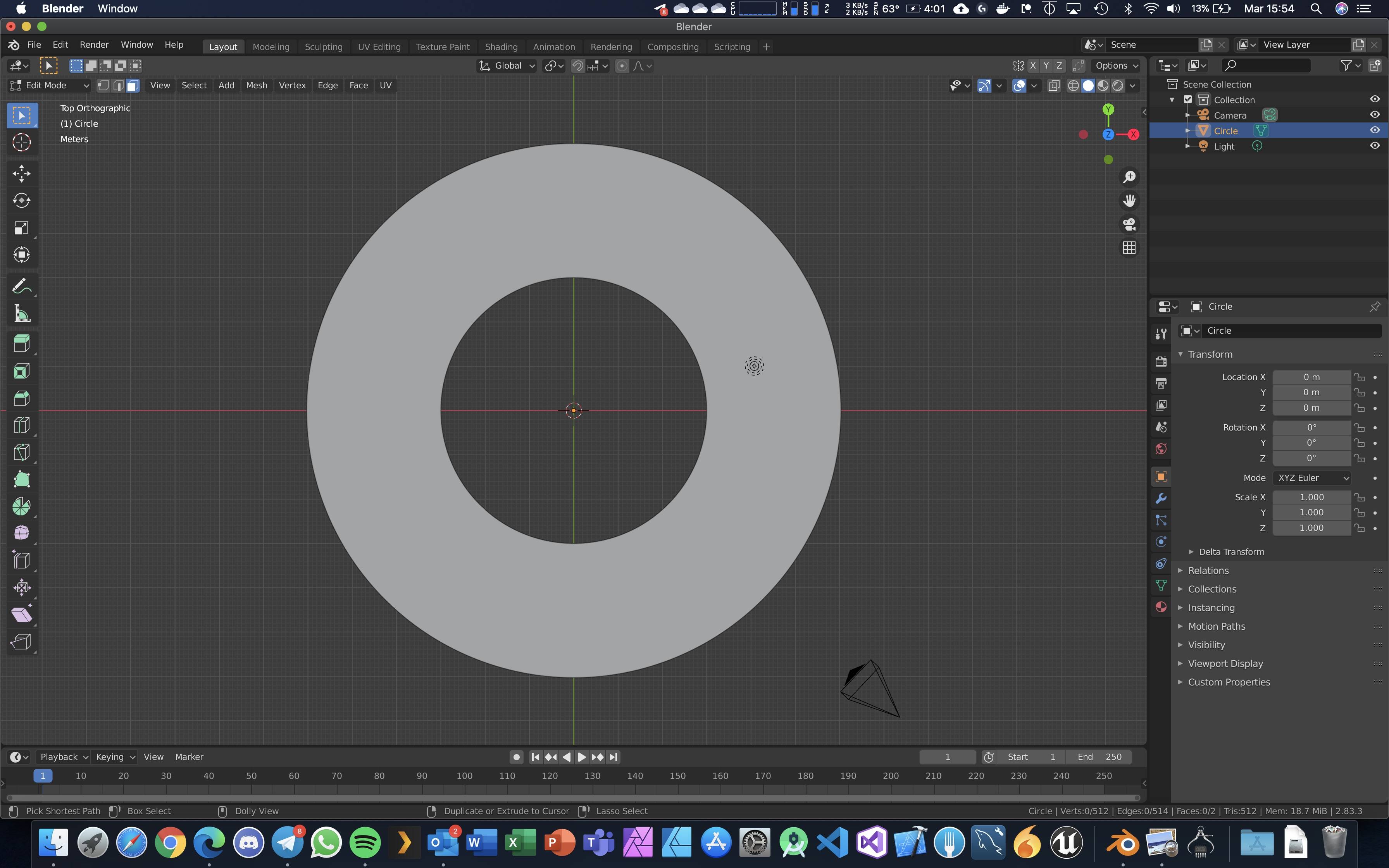Open the Mesh menu
The image size is (1389, 868).
coord(257,85)
